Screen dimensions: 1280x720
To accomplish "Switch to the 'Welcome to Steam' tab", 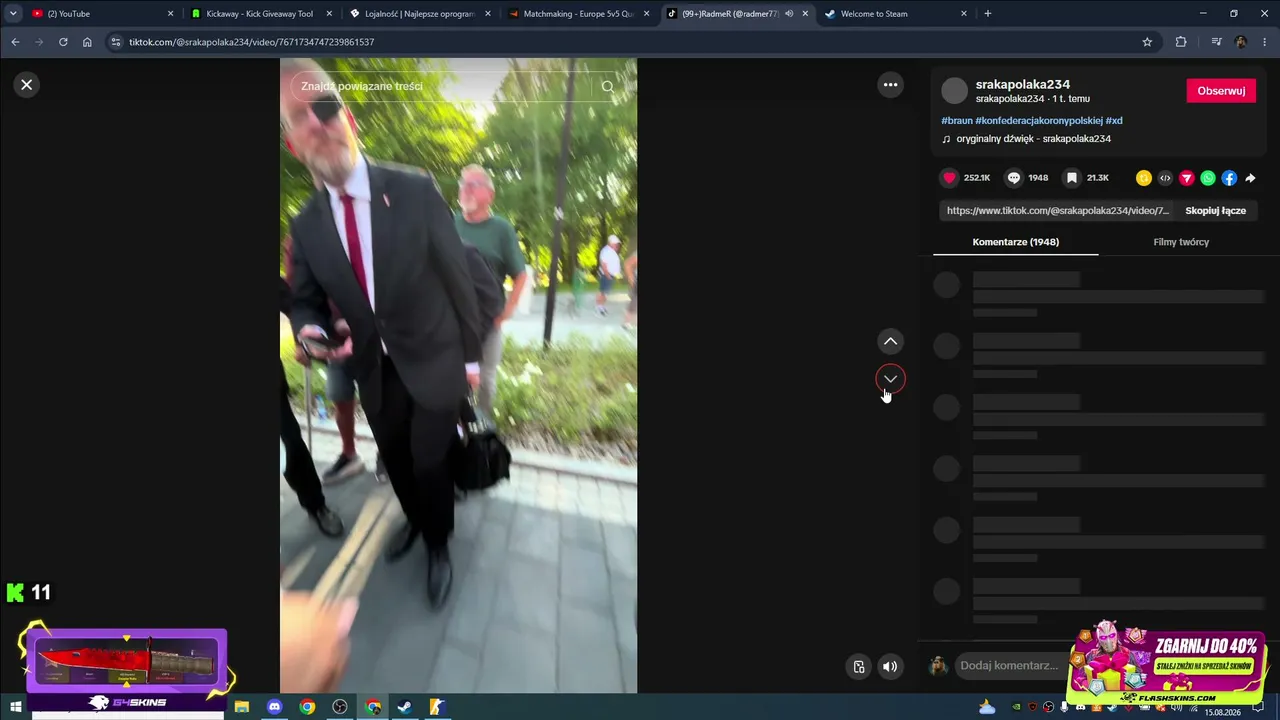I will [x=895, y=14].
